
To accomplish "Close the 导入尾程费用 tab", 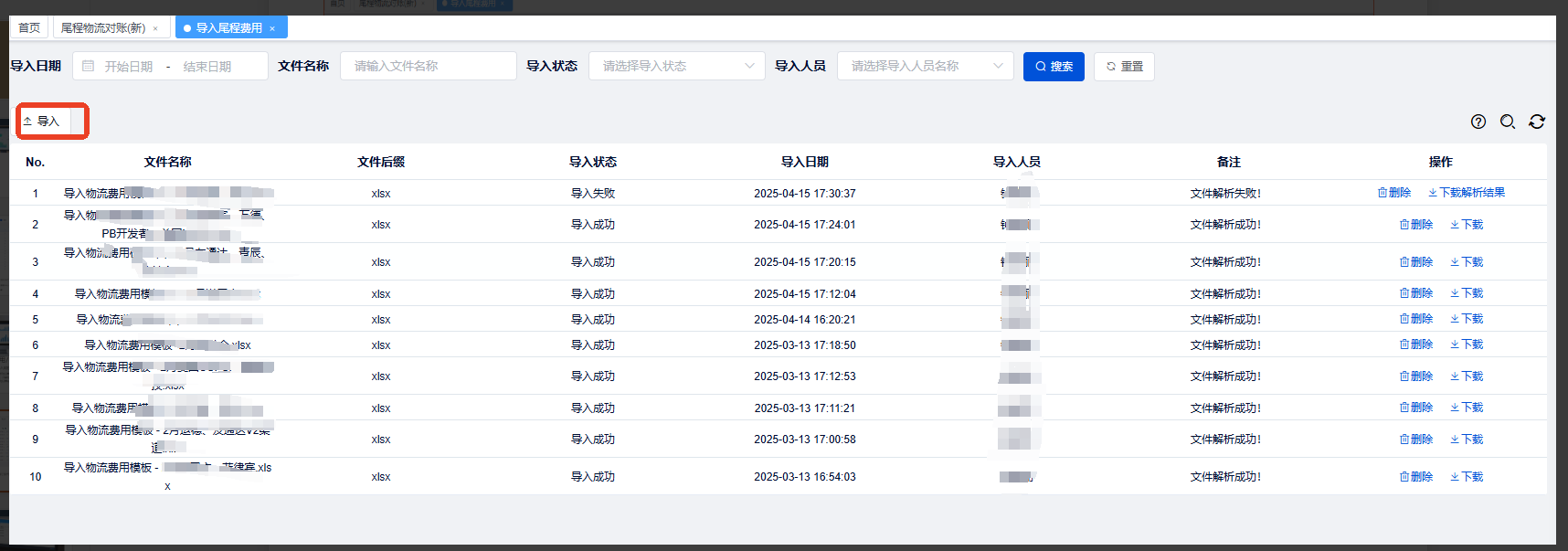I will click(272, 28).
